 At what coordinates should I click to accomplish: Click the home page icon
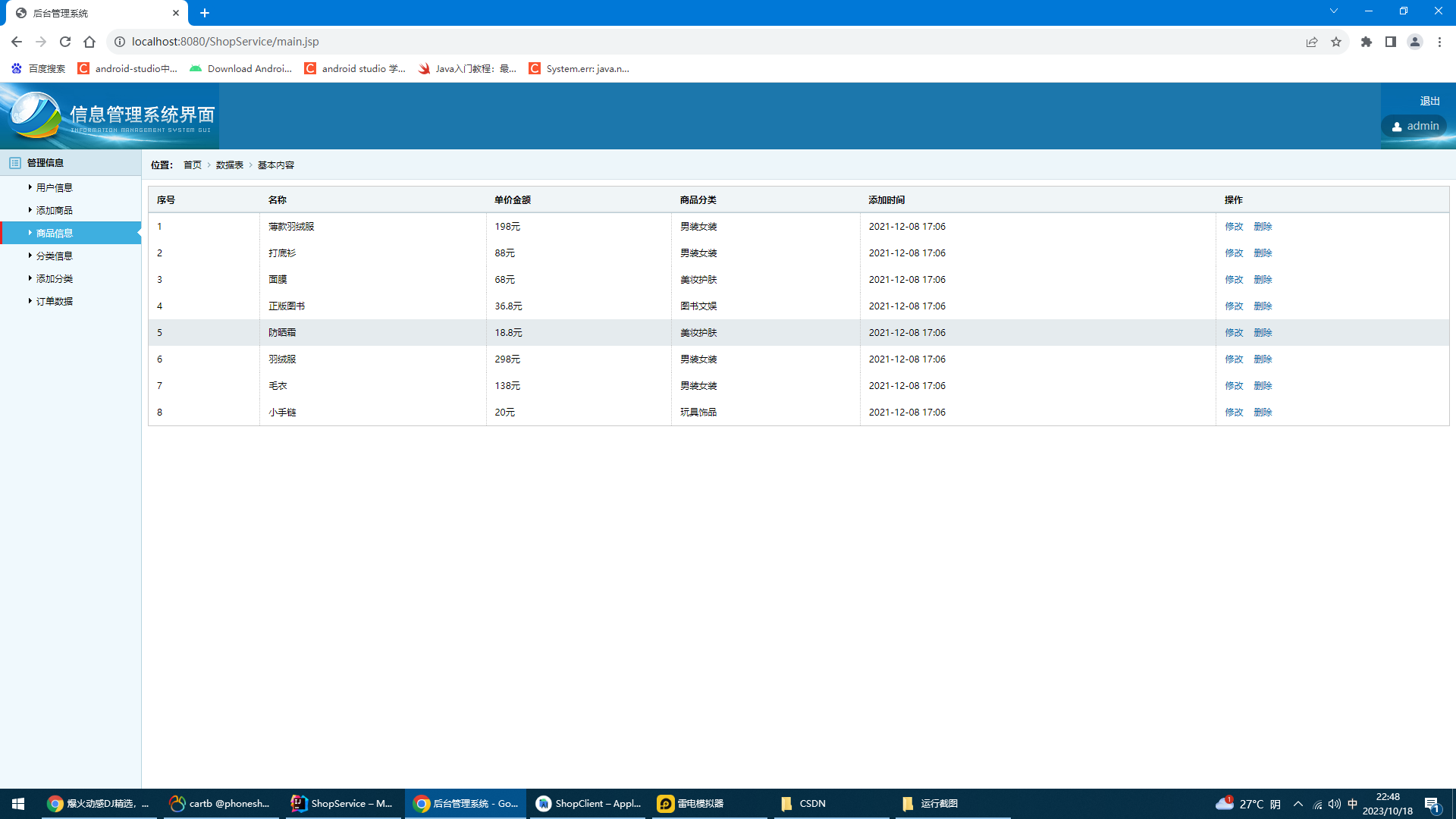click(89, 42)
